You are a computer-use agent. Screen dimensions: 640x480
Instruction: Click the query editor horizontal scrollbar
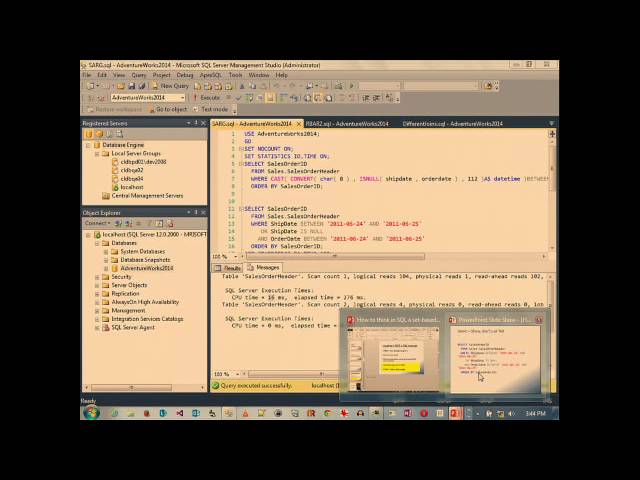pos(335,257)
